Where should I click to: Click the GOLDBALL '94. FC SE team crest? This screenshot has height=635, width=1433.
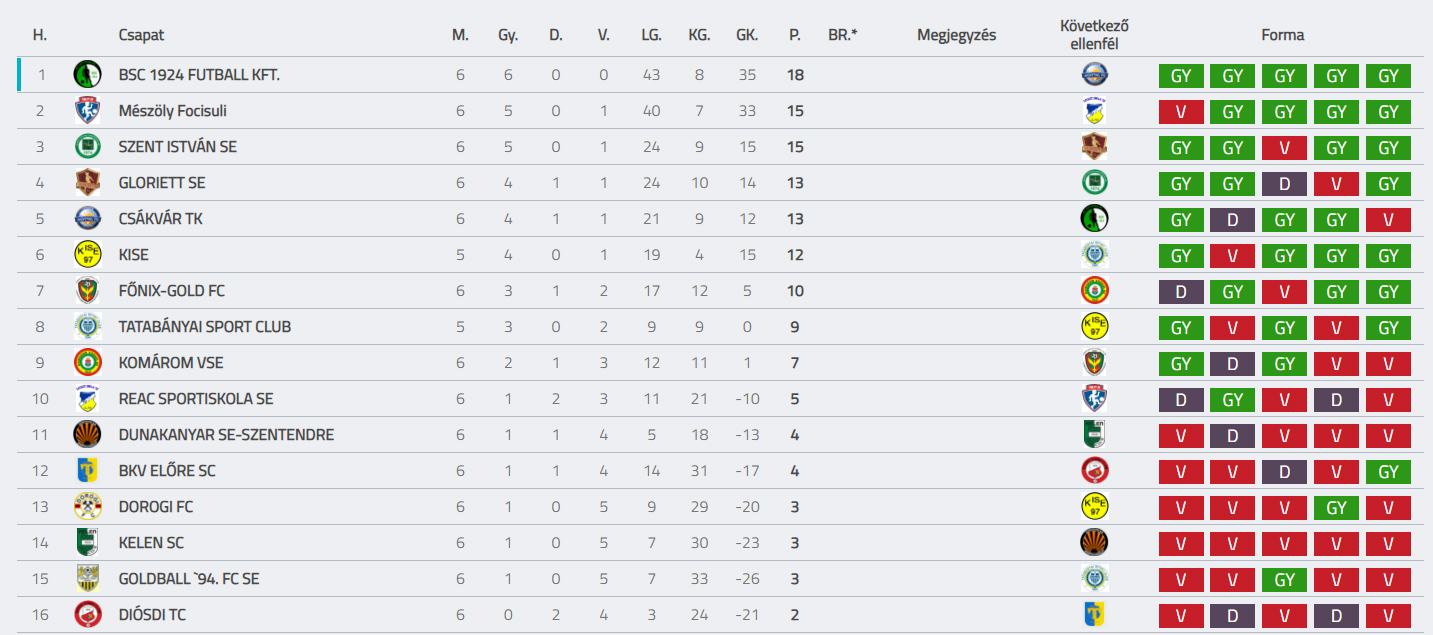tap(88, 578)
